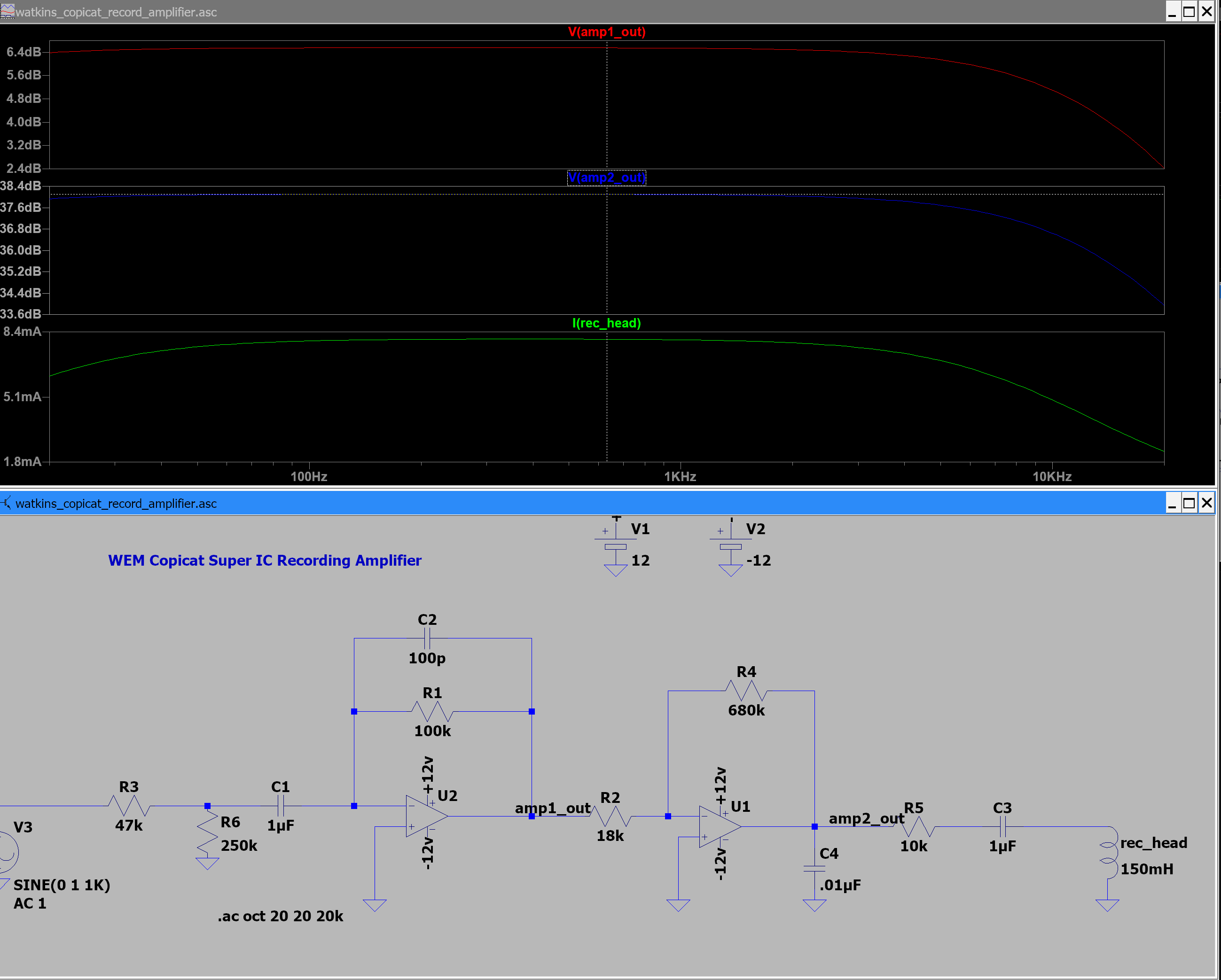Click the 100Hz frequency axis label

tap(309, 477)
